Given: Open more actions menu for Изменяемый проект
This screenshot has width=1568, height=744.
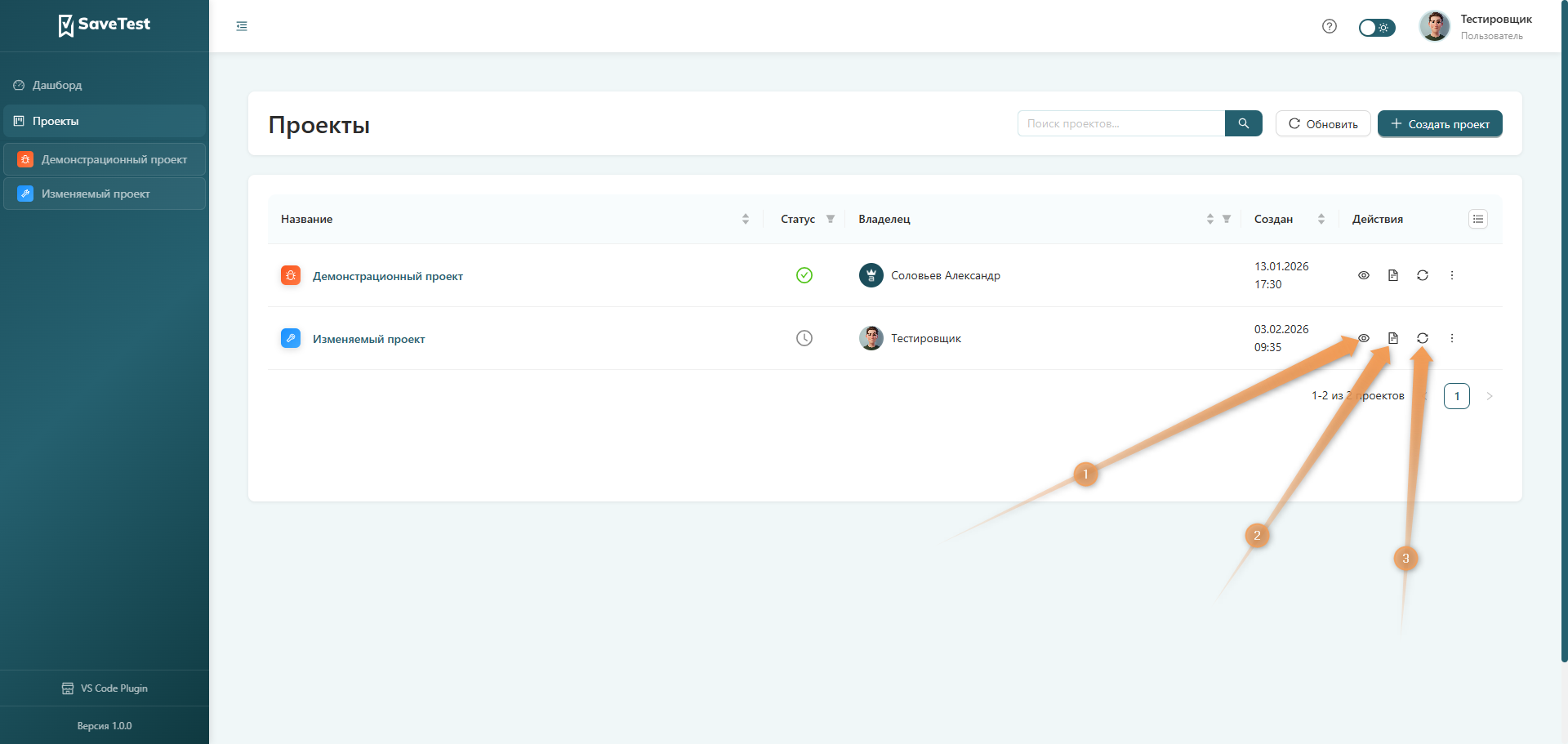Looking at the screenshot, I should click(1452, 338).
